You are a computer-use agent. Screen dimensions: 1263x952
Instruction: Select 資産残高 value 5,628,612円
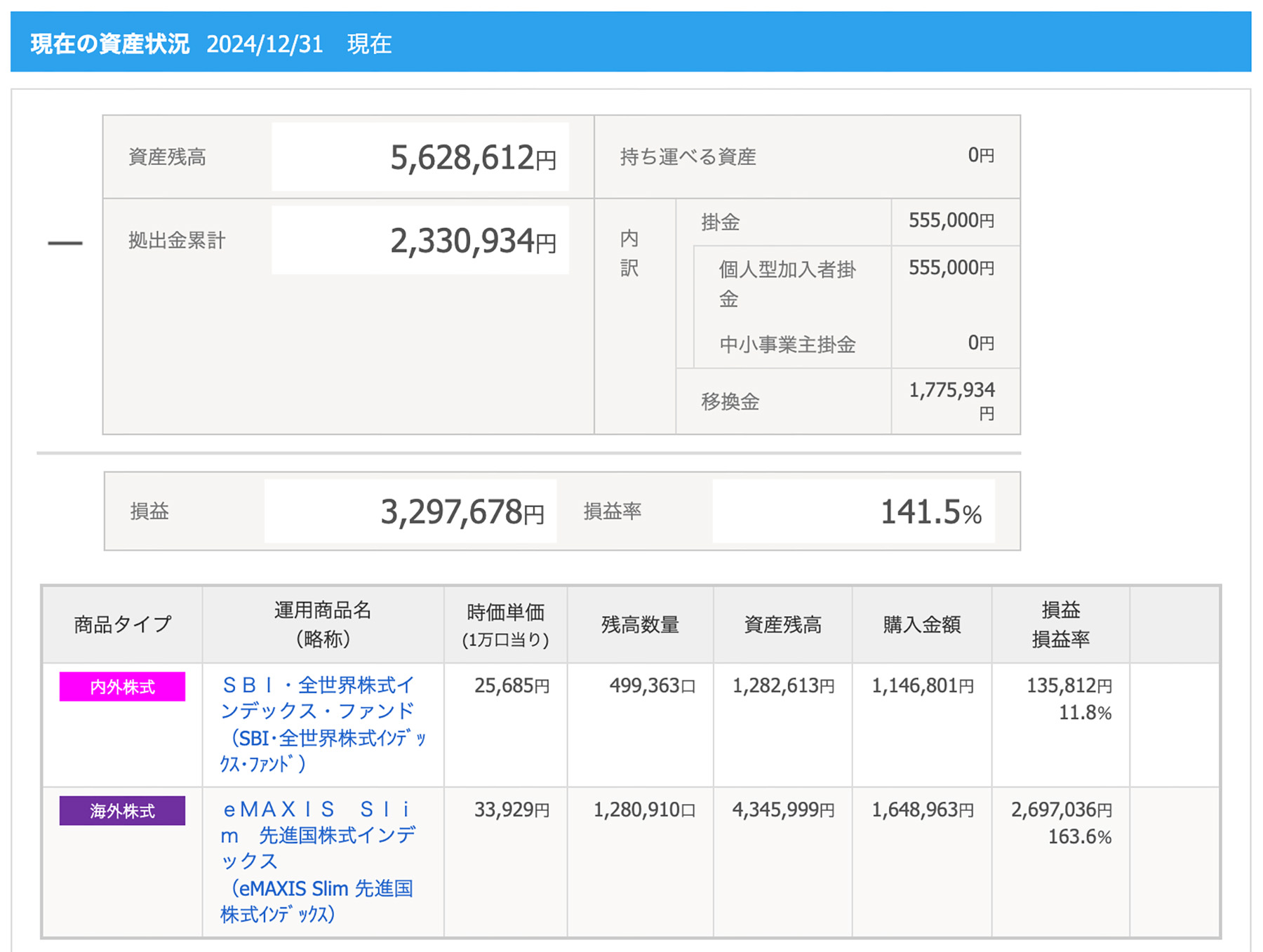point(473,157)
